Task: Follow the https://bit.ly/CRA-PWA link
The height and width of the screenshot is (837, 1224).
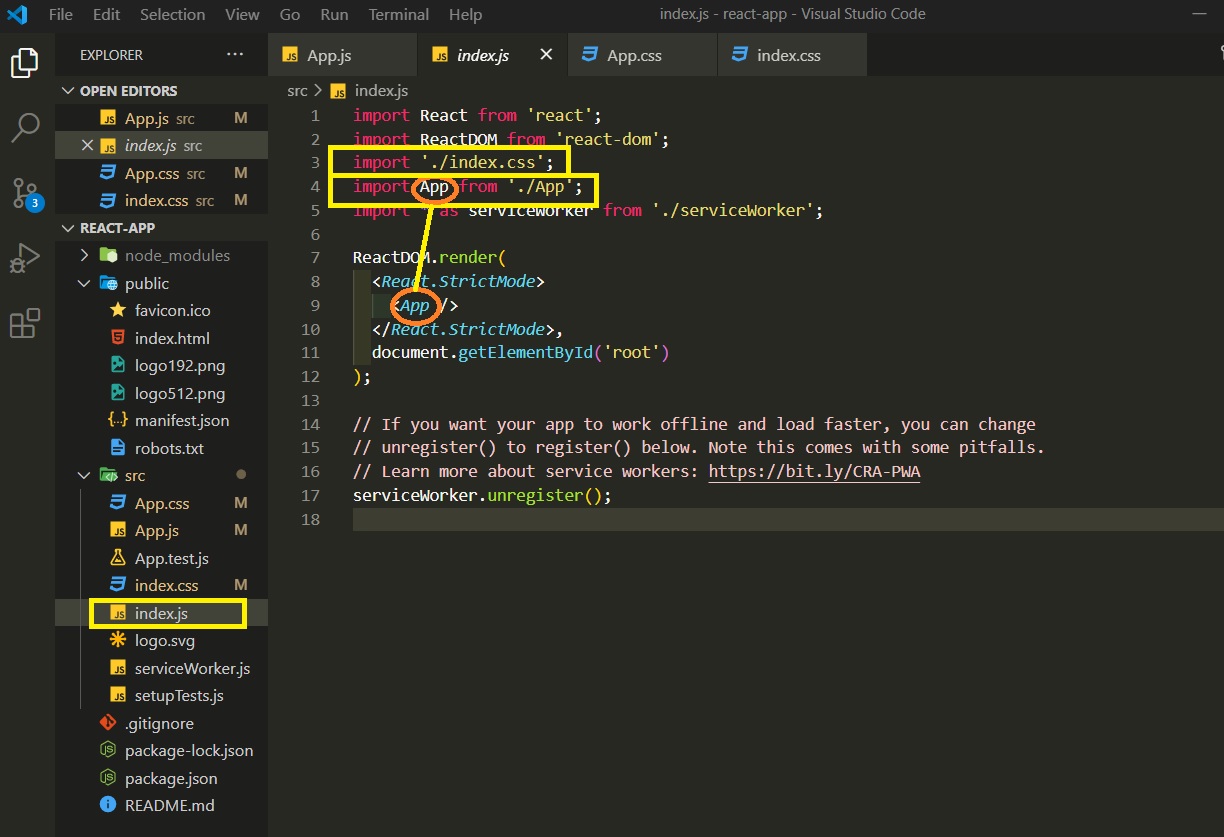Action: (x=814, y=471)
